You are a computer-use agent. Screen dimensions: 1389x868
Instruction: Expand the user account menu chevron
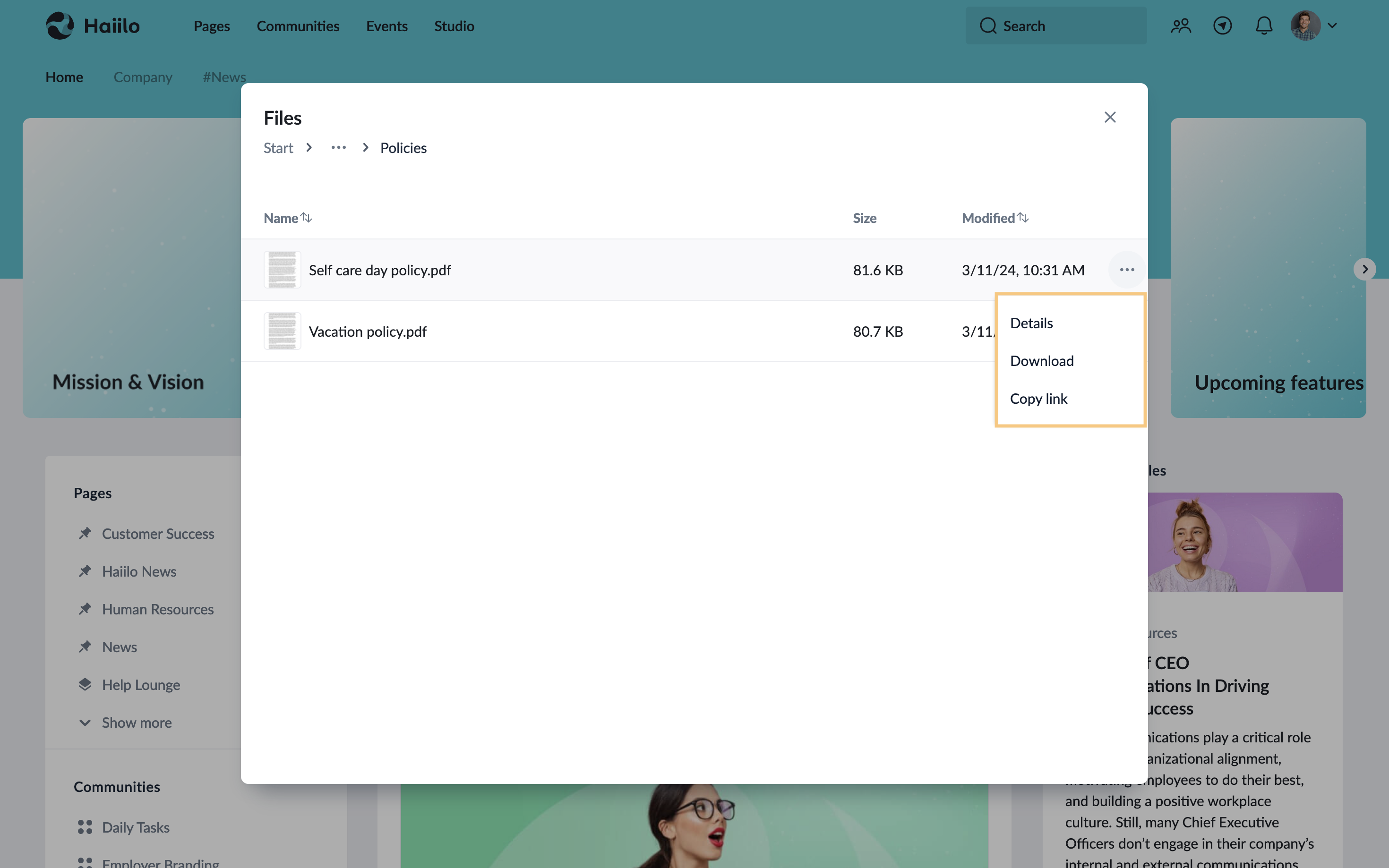point(1332,26)
